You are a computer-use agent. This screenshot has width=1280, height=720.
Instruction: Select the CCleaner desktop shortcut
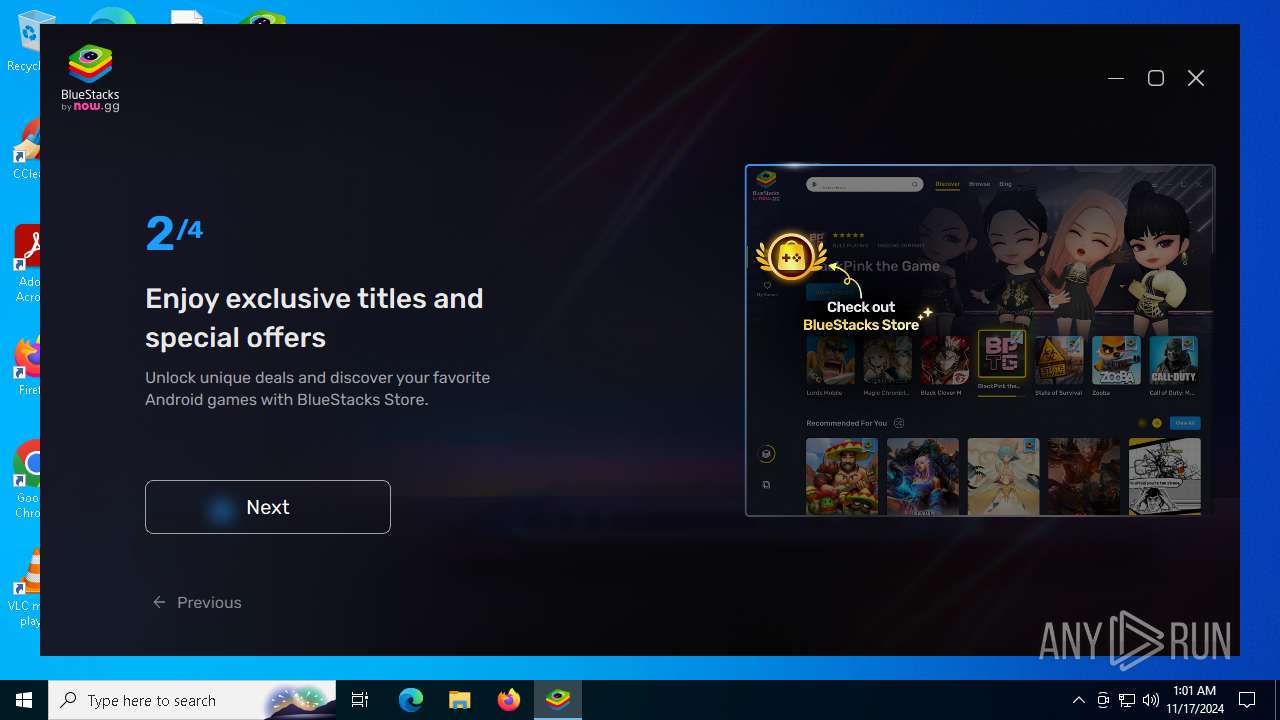coord(24,150)
